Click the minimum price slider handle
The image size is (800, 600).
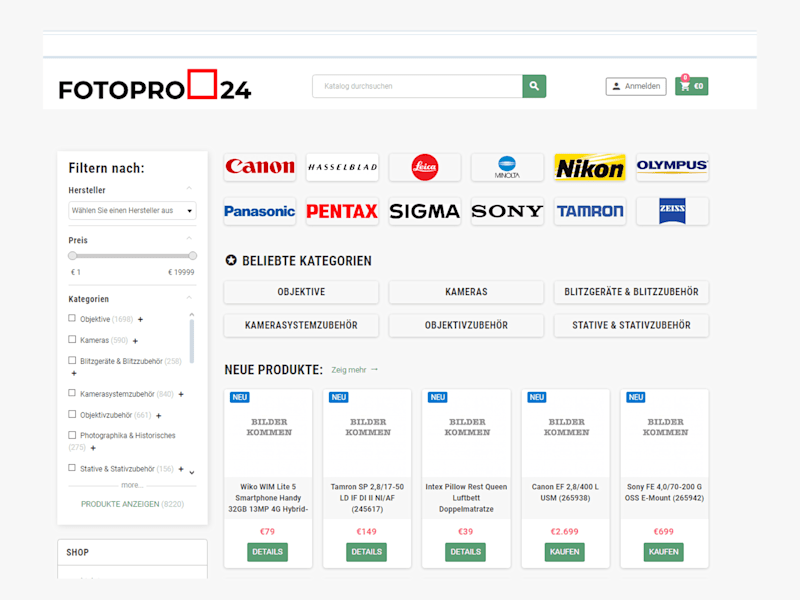pos(72,256)
